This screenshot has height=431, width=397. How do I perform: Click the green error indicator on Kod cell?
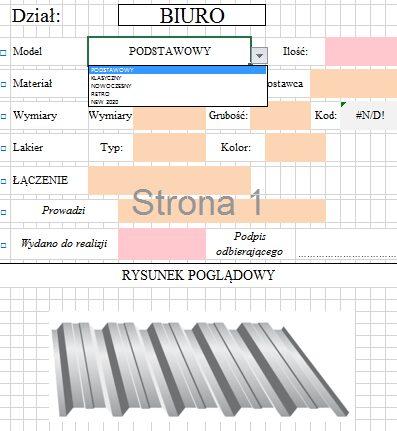[x=343, y=104]
